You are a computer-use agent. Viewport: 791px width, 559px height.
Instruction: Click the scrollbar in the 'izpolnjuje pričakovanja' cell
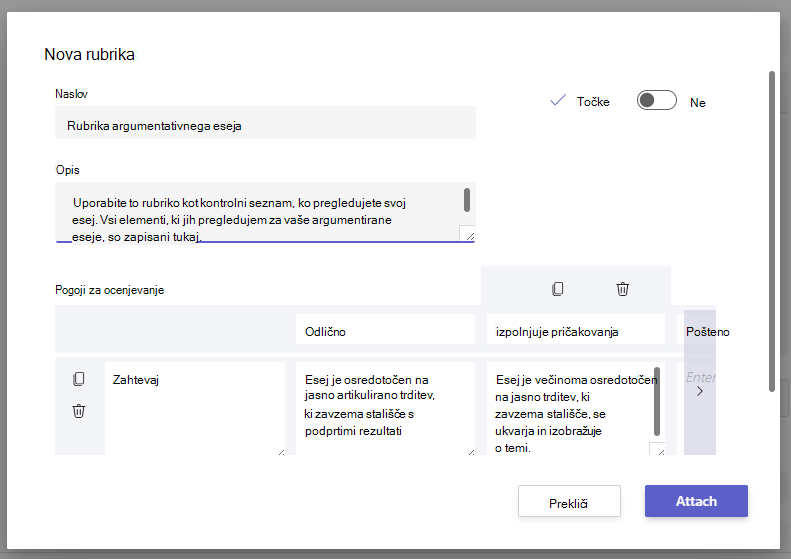point(657,402)
